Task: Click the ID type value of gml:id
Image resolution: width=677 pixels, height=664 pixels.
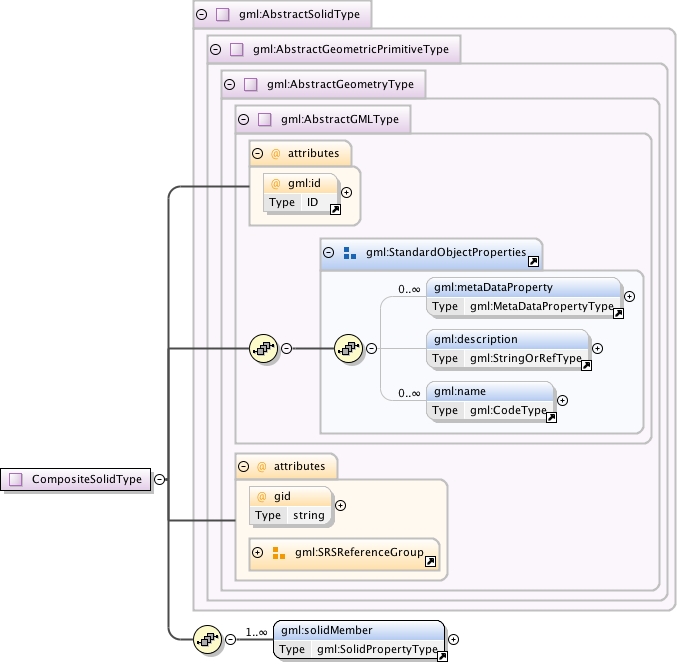Action: (312, 202)
